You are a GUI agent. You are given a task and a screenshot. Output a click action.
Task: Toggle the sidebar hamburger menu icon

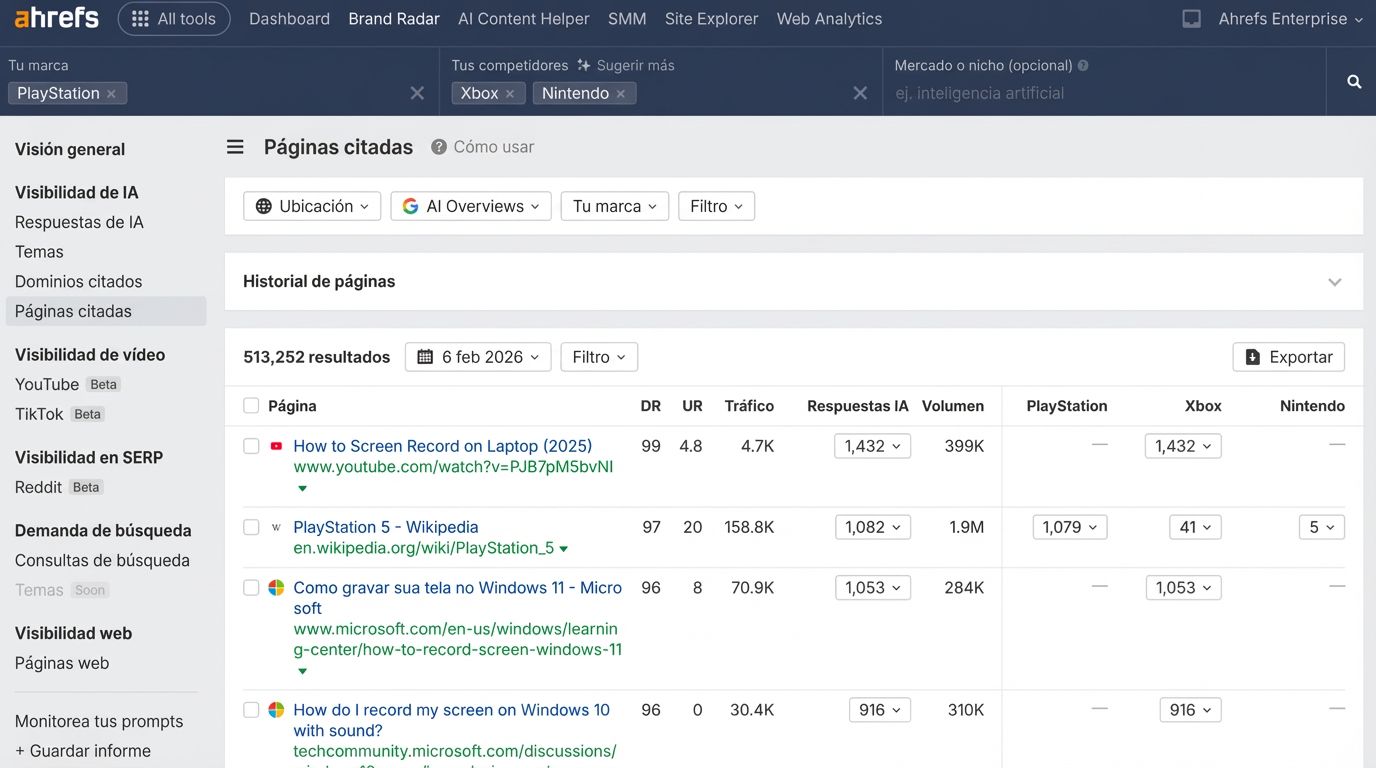(235, 147)
